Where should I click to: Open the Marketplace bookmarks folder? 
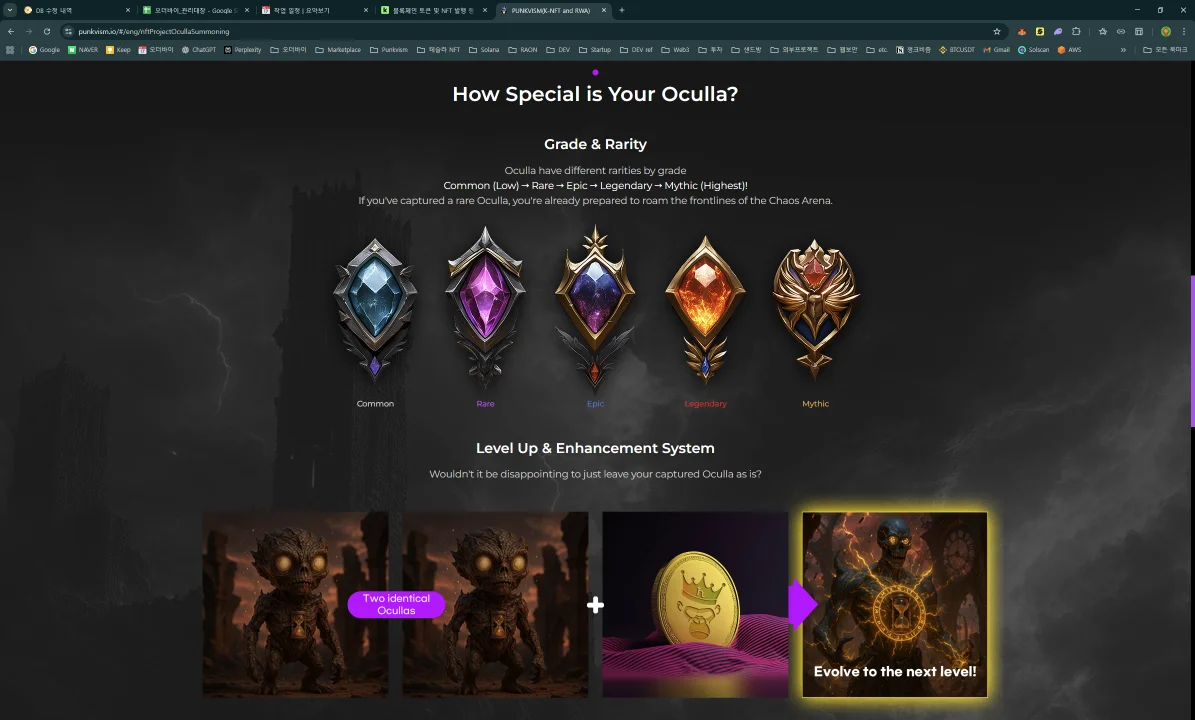click(338, 50)
